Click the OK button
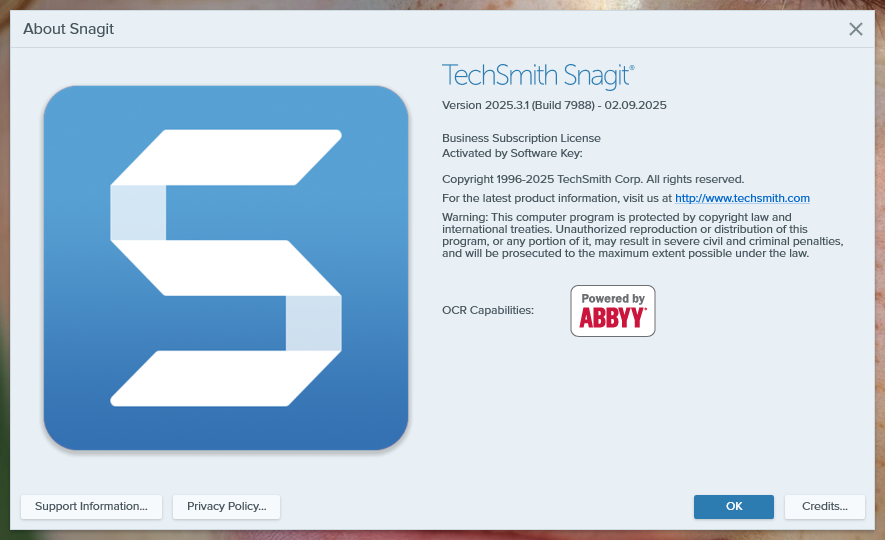This screenshot has height=540, width=885. point(734,506)
